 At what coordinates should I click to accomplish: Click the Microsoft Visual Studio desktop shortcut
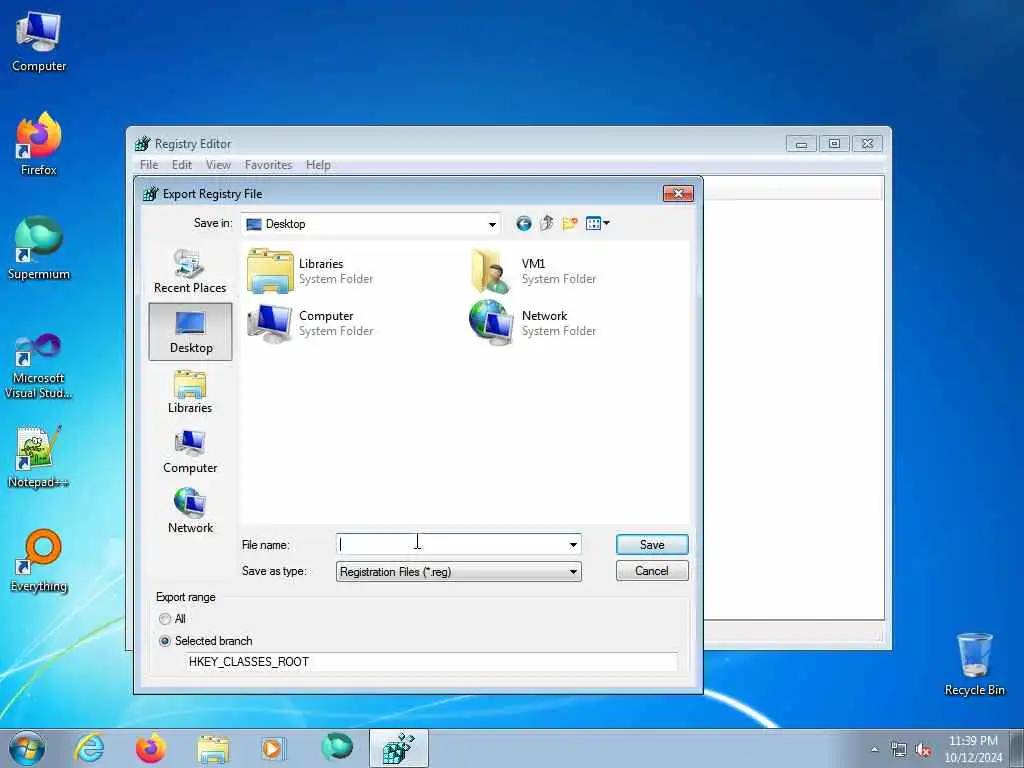pyautogui.click(x=39, y=366)
